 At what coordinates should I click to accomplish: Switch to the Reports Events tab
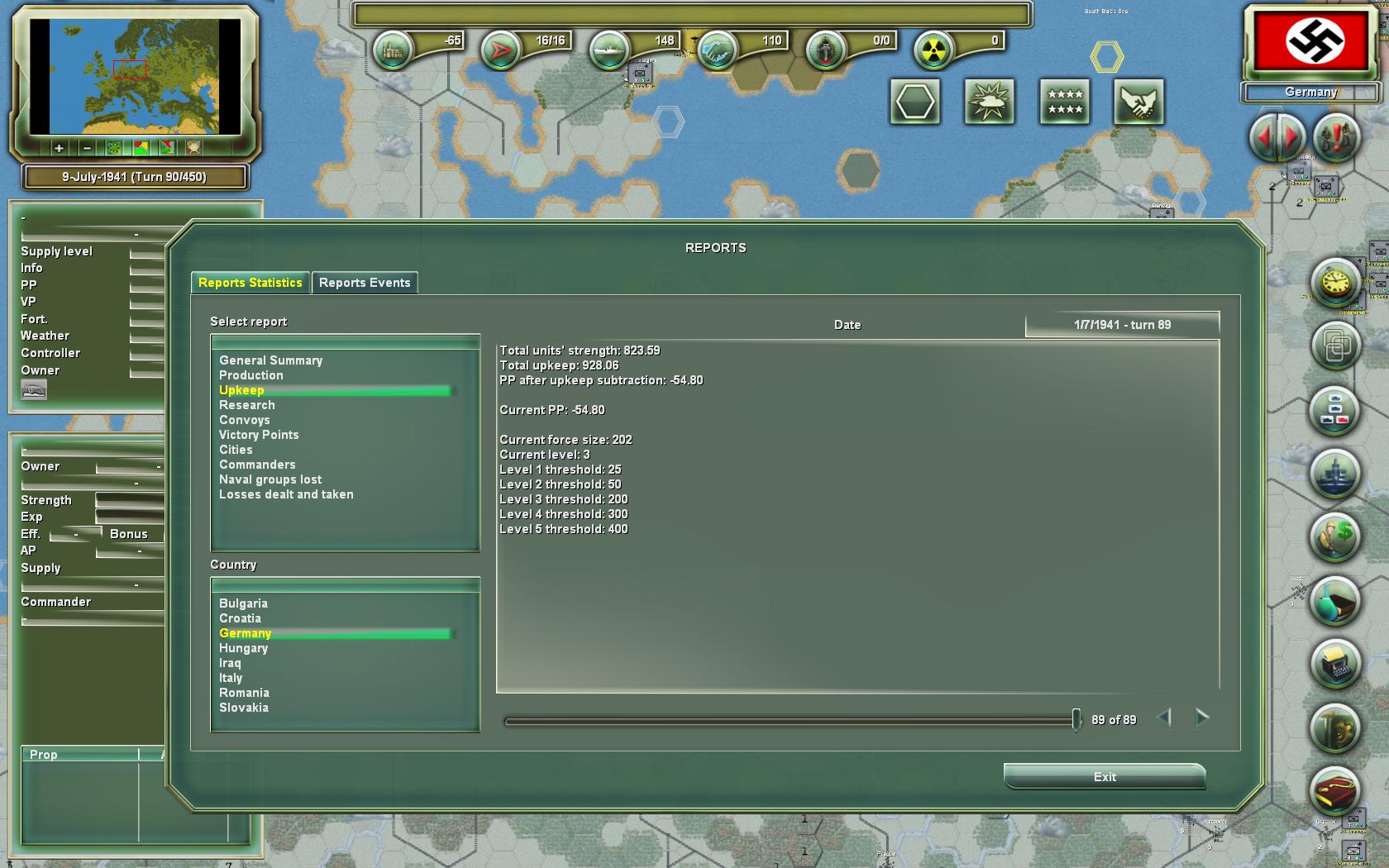[365, 282]
